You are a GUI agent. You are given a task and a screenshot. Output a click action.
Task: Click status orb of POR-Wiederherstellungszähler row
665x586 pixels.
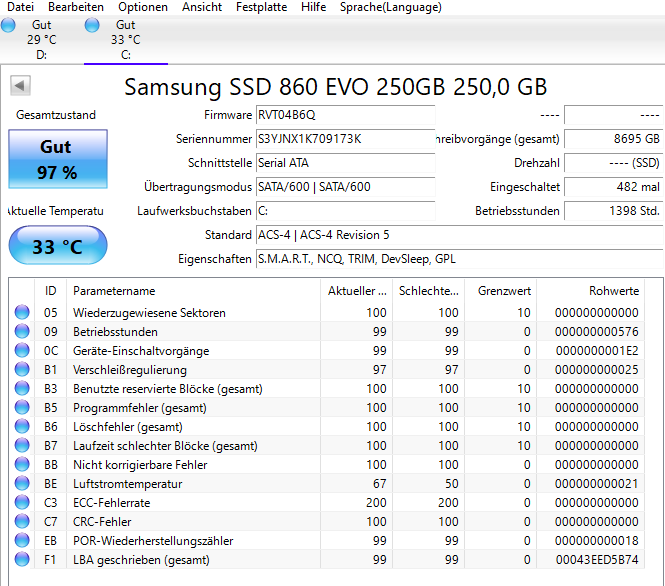point(22,540)
